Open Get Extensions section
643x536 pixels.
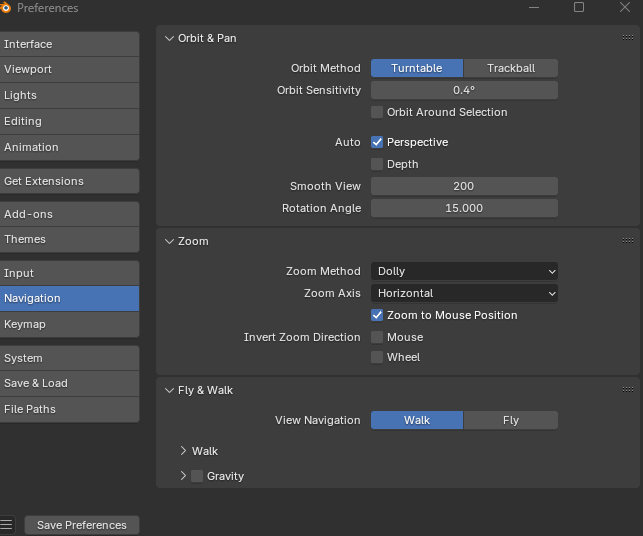coord(69,181)
